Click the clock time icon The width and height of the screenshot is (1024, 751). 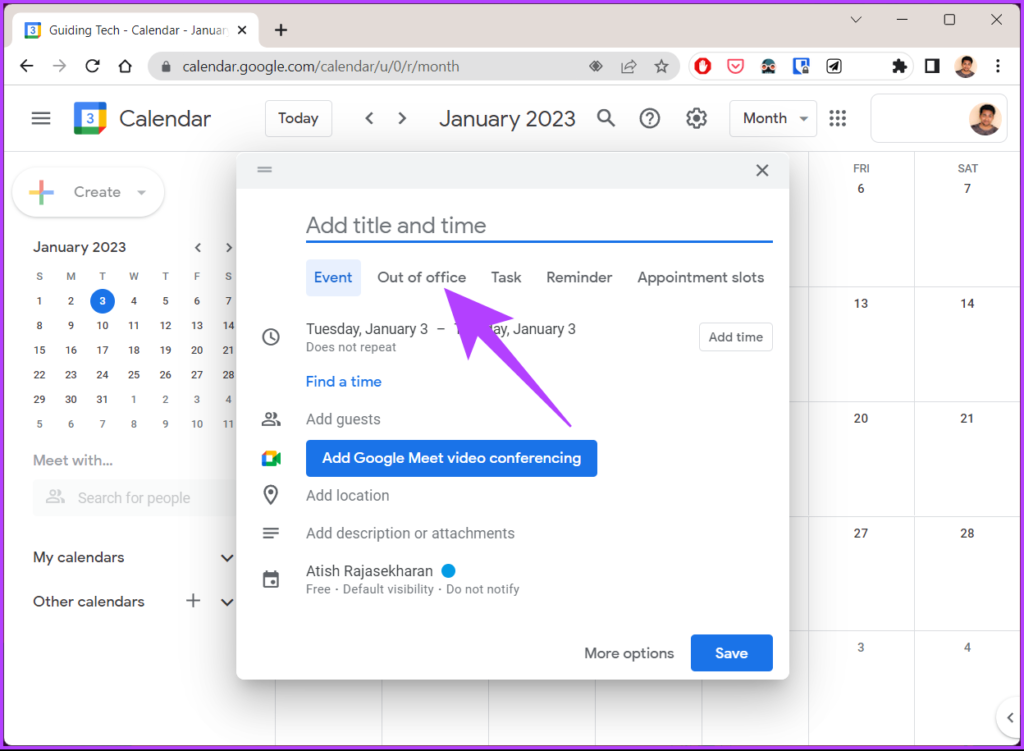(271, 337)
